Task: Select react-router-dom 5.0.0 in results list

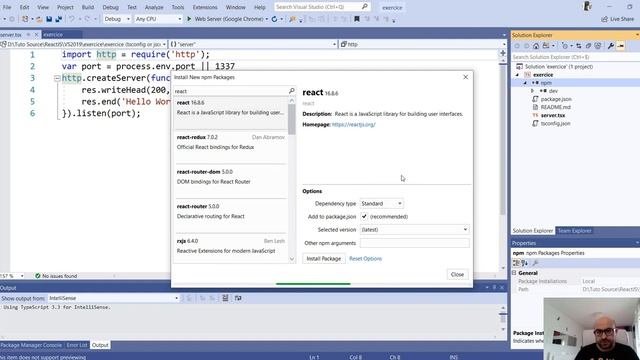Action: 231,182
